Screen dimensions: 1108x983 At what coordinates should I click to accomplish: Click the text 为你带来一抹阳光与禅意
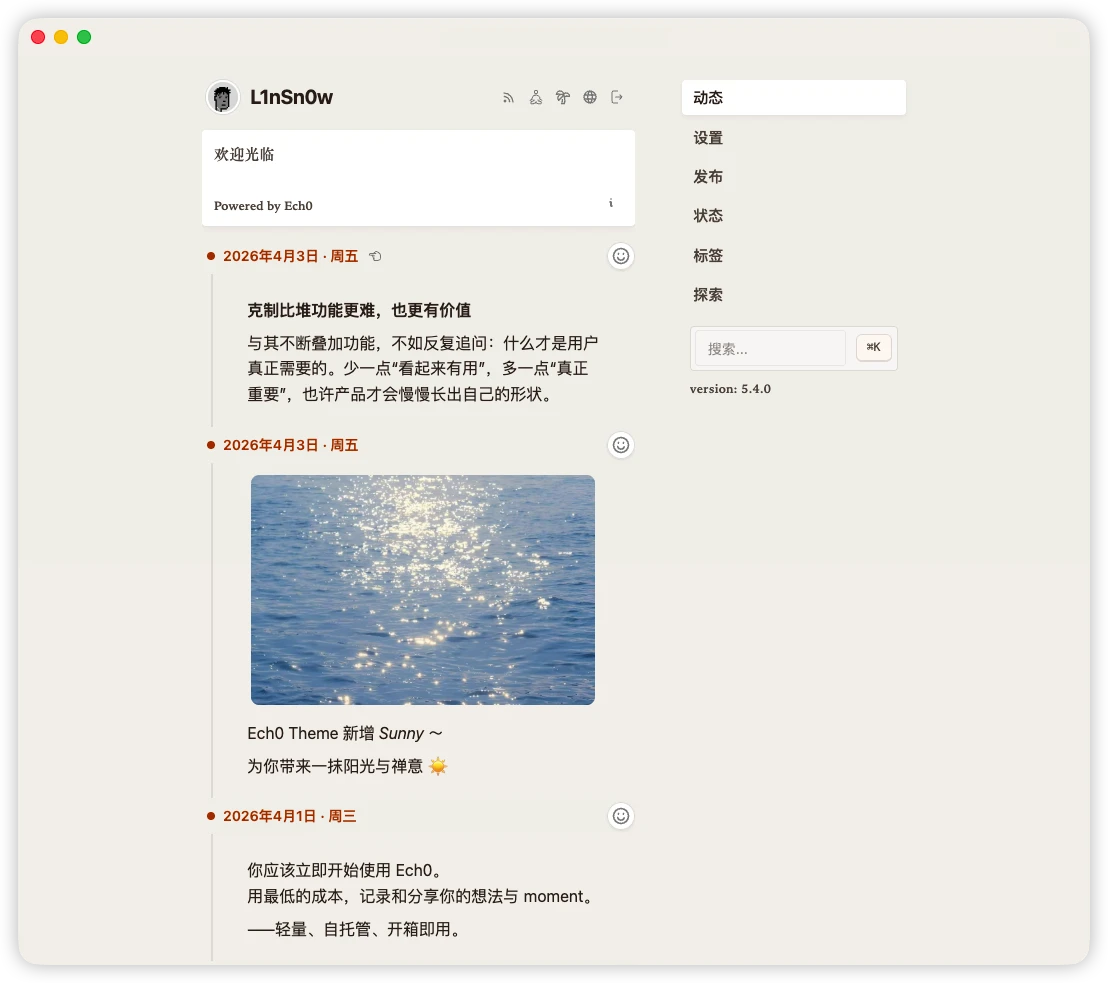point(335,766)
